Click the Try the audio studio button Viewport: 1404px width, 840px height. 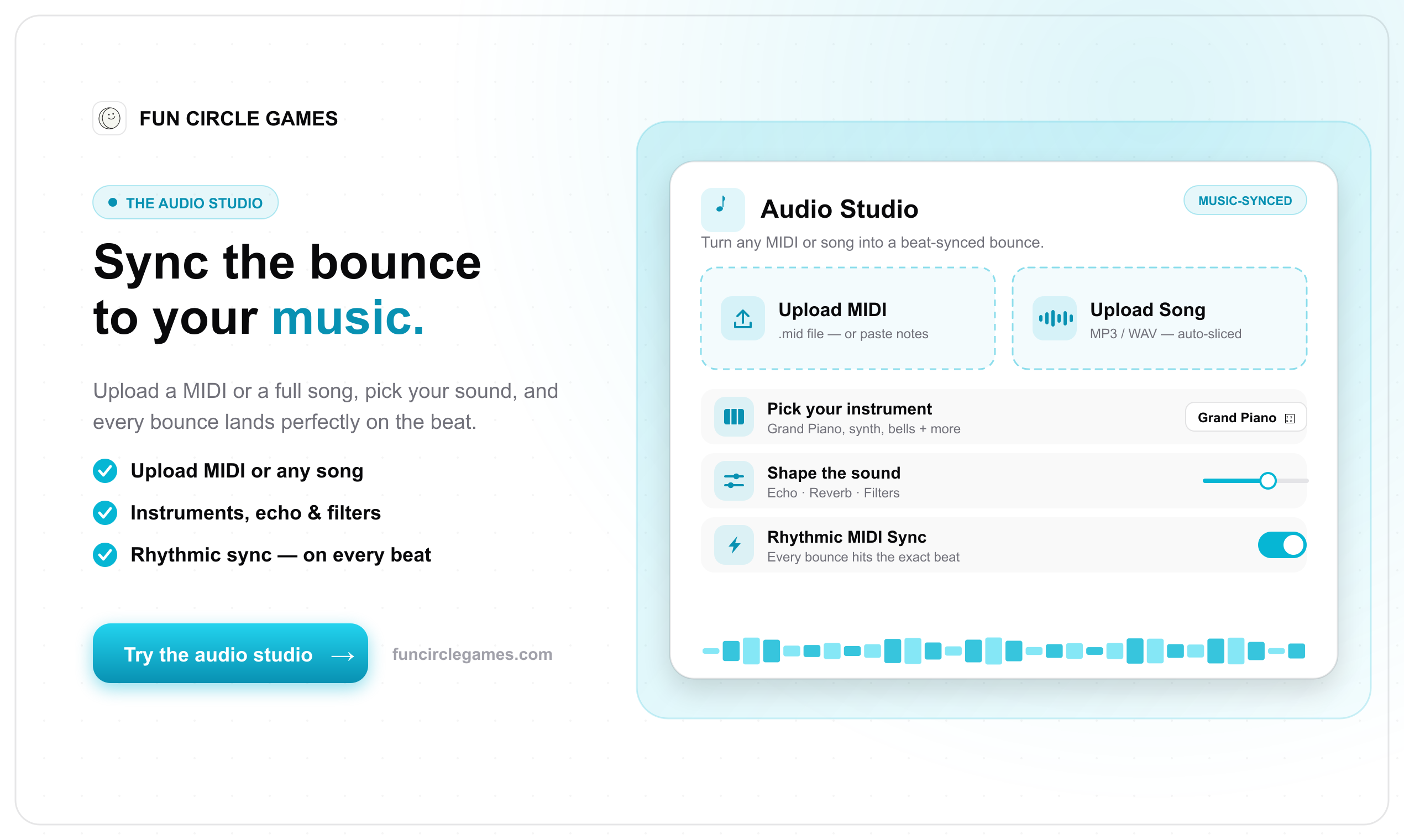point(230,653)
